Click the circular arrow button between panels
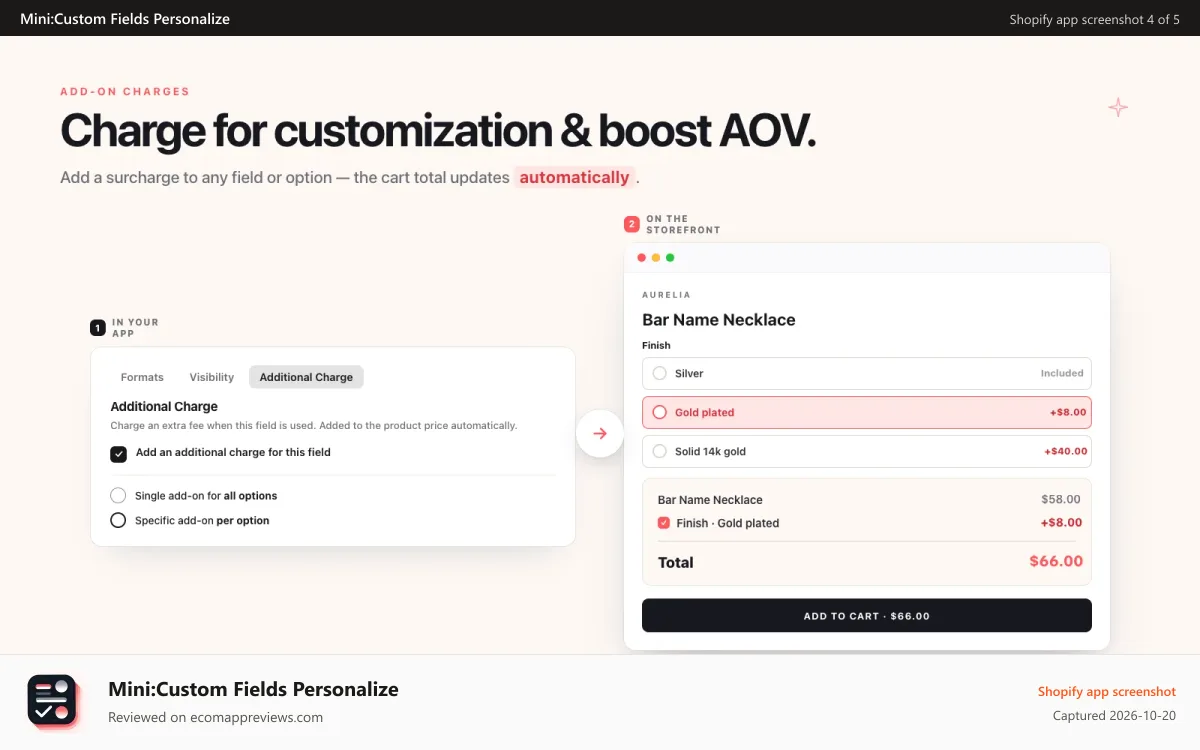Viewport: 1200px width, 750px height. point(600,433)
